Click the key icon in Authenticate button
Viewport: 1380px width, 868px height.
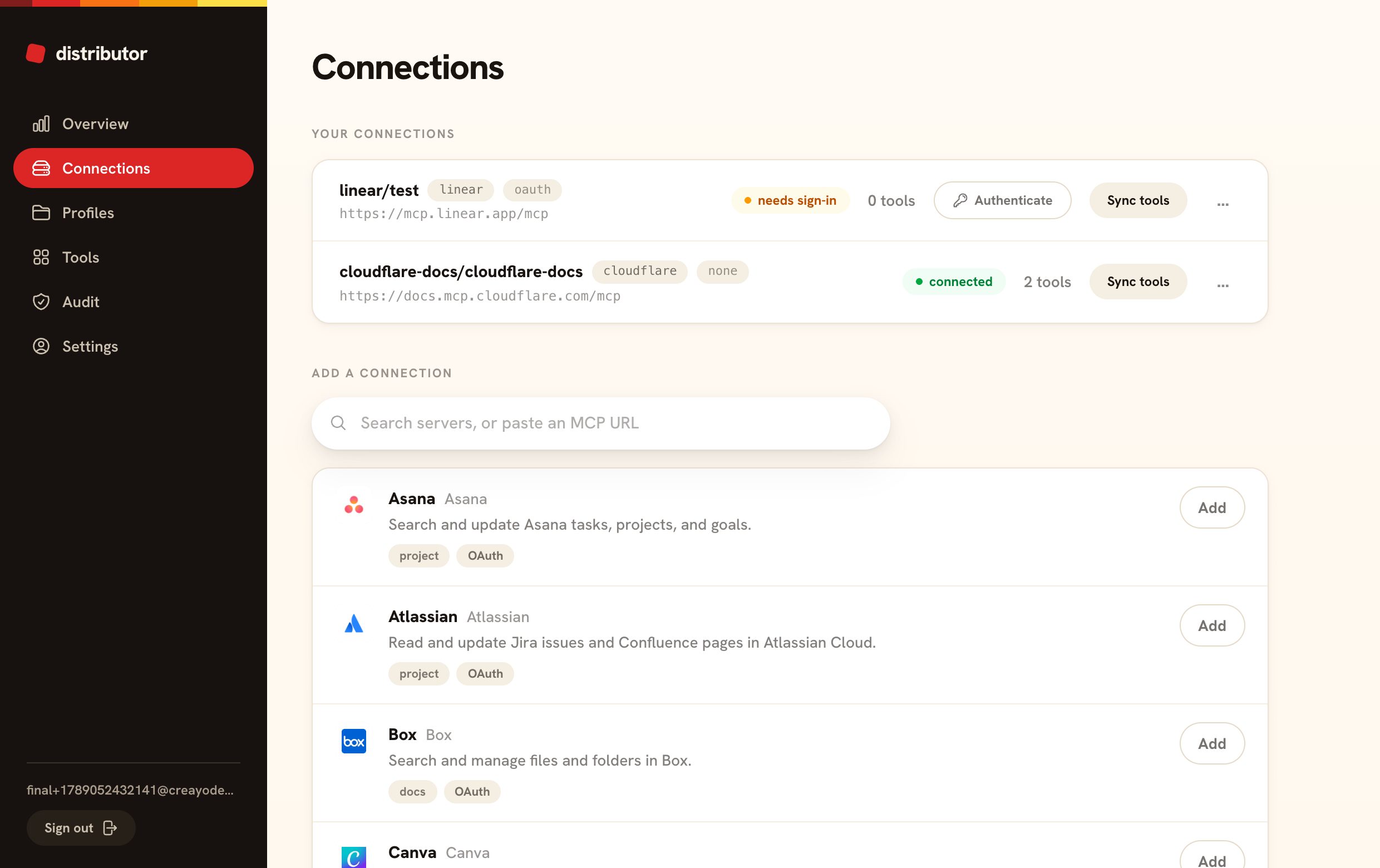tap(960, 200)
